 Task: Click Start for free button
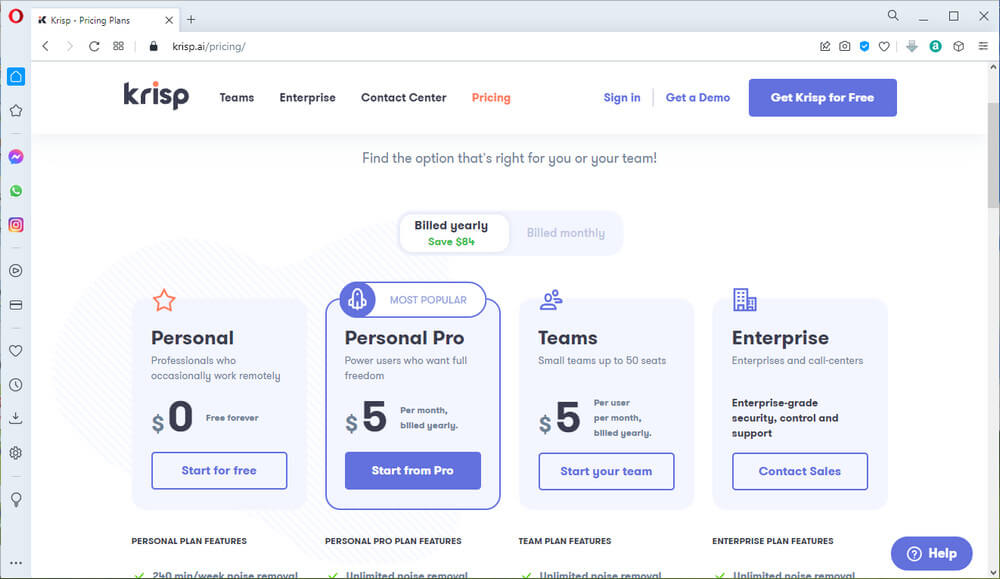click(219, 471)
